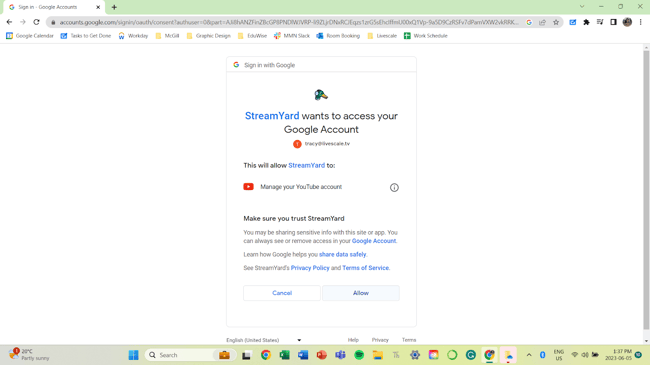Open the share data safely link
Image resolution: width=650 pixels, height=365 pixels.
[342, 254]
